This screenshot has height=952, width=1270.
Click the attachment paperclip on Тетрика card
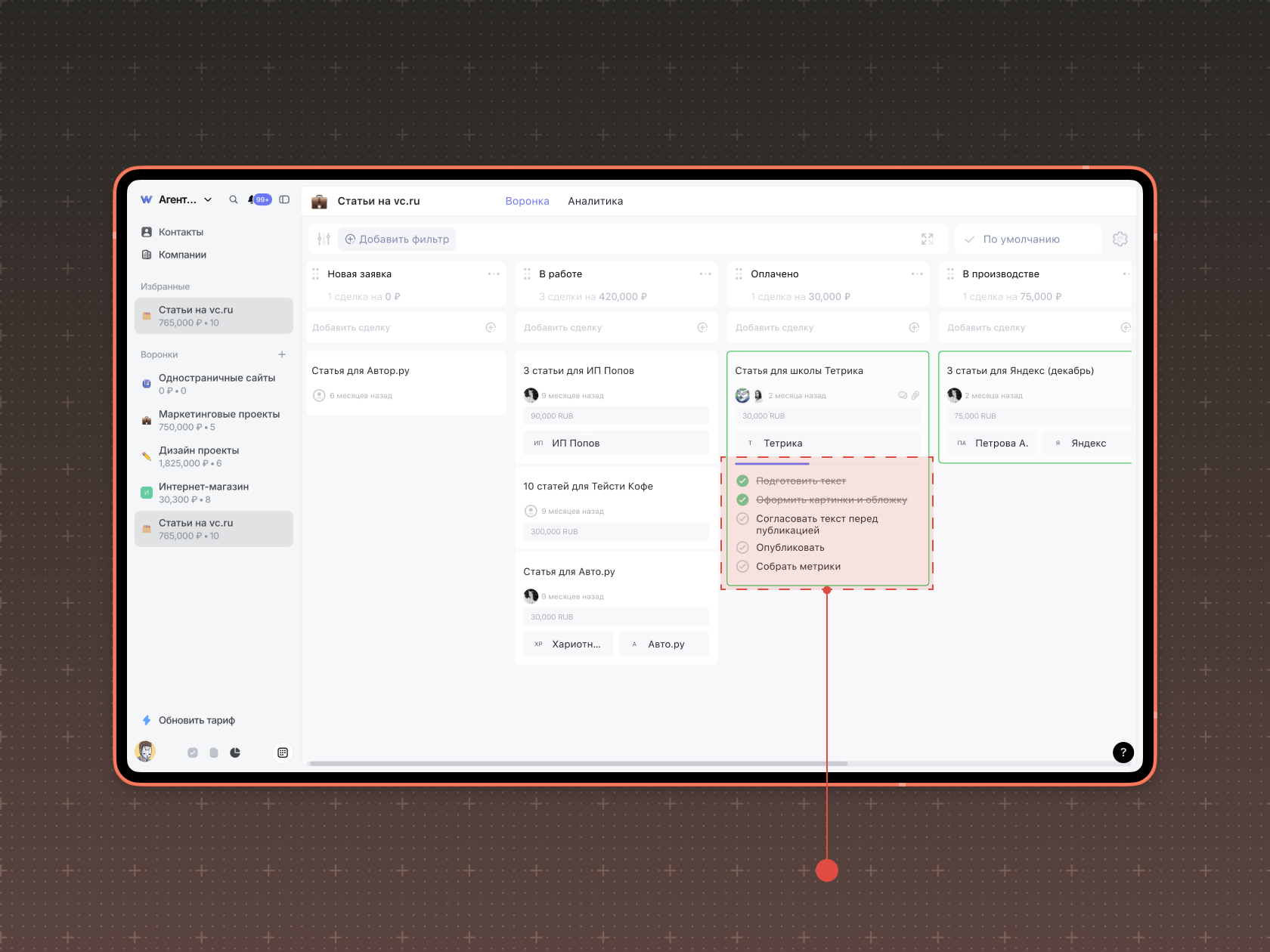pyautogui.click(x=915, y=395)
